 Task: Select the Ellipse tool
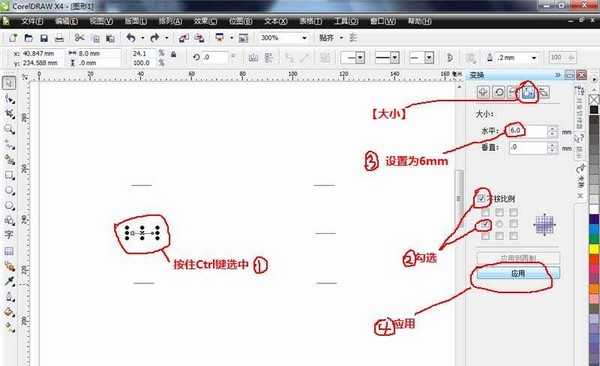9,190
